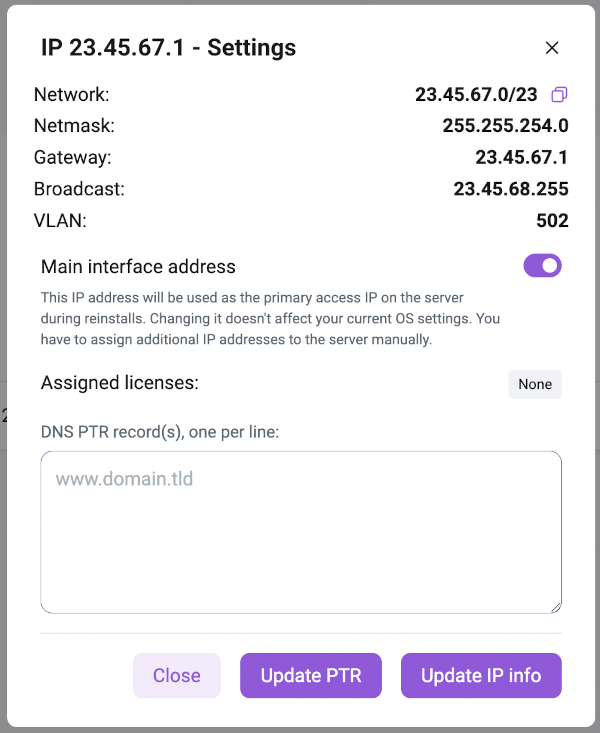Image resolution: width=600 pixels, height=733 pixels.
Task: Click the VLAN number 502
Action: pos(552,221)
